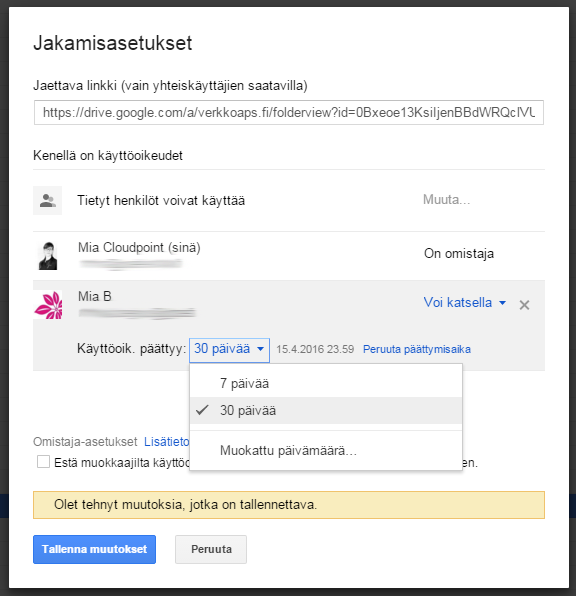
Task: Choose Muokattu päivämäärä… option
Action: coord(326,451)
